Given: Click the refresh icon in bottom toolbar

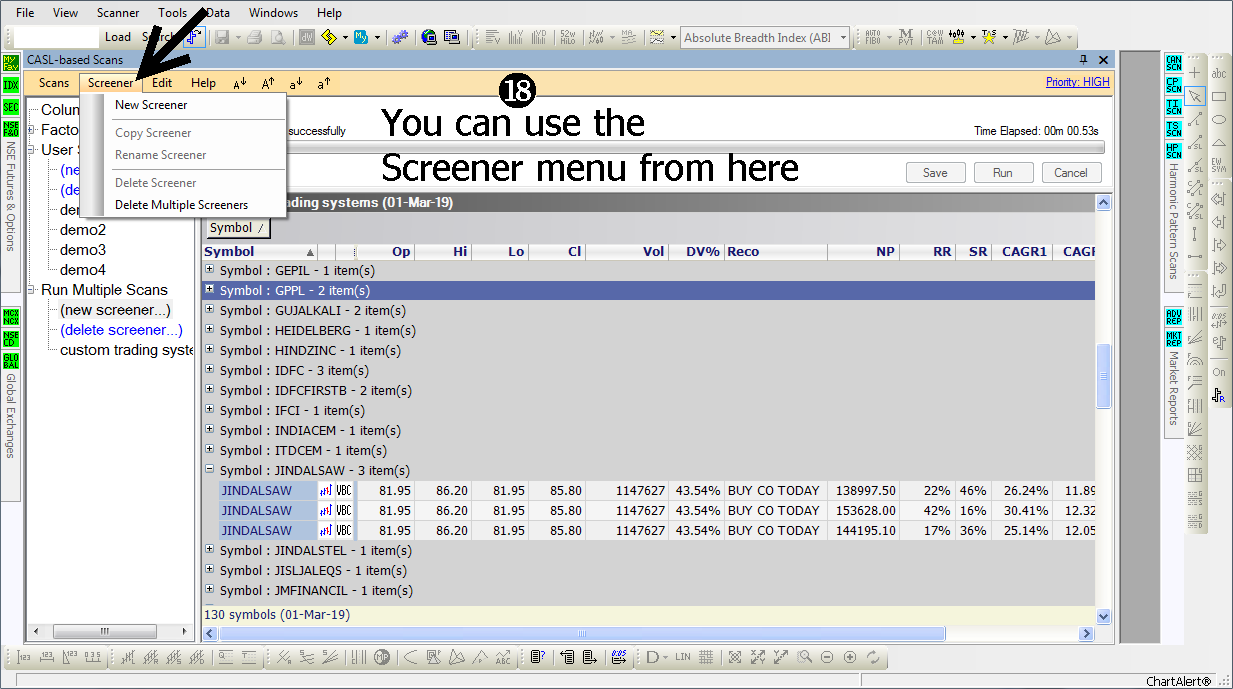Looking at the screenshot, I should tap(873, 657).
